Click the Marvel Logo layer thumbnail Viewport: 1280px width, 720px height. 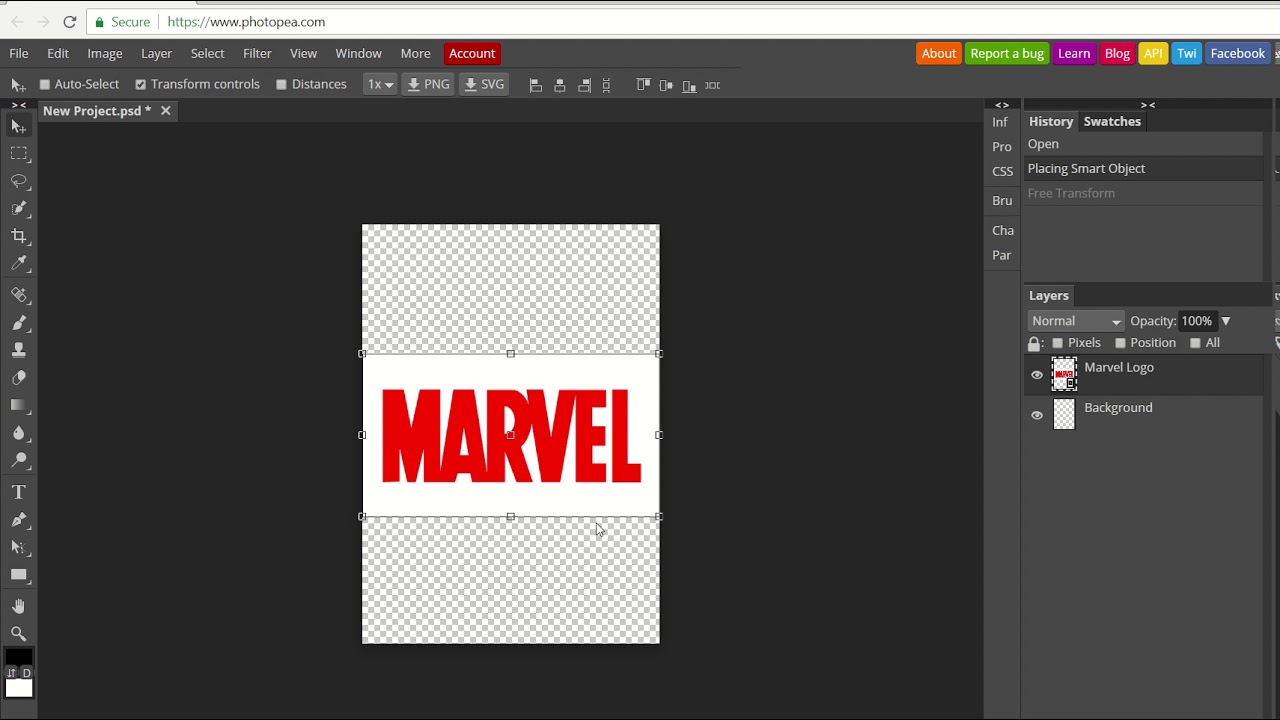pos(1064,374)
